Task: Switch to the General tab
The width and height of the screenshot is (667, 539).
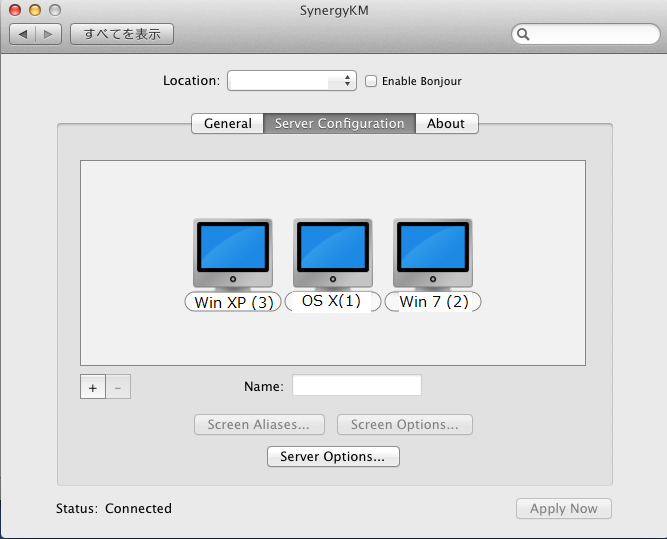Action: (228, 123)
